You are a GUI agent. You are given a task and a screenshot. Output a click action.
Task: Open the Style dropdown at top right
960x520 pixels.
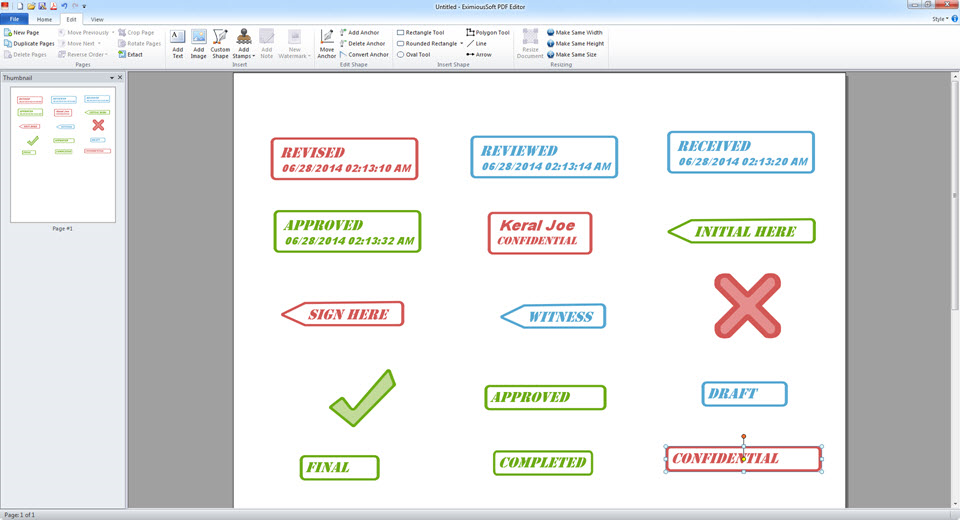coord(940,19)
